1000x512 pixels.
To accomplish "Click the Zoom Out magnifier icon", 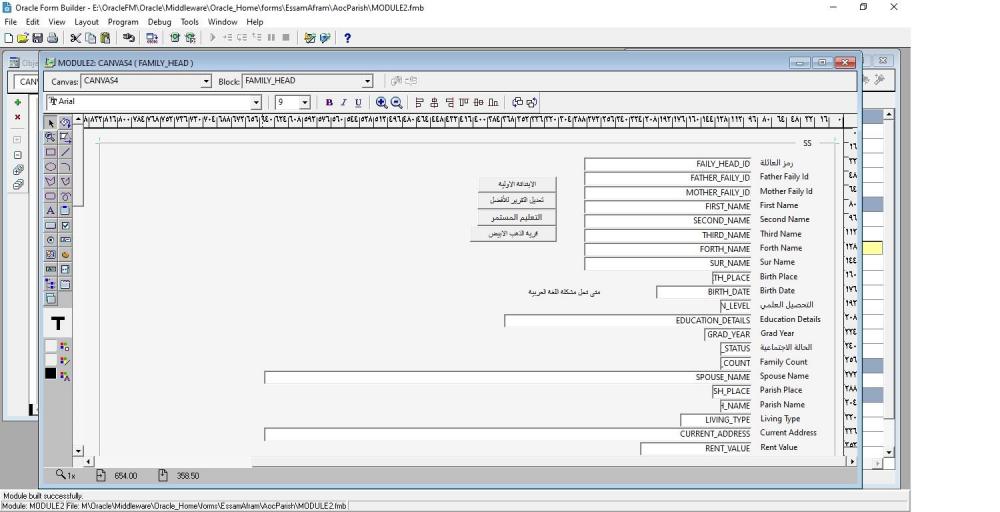I will pos(396,102).
